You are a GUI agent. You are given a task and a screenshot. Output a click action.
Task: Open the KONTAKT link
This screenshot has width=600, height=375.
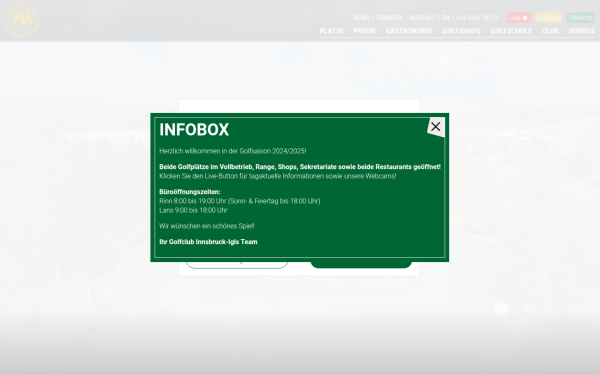coord(422,18)
